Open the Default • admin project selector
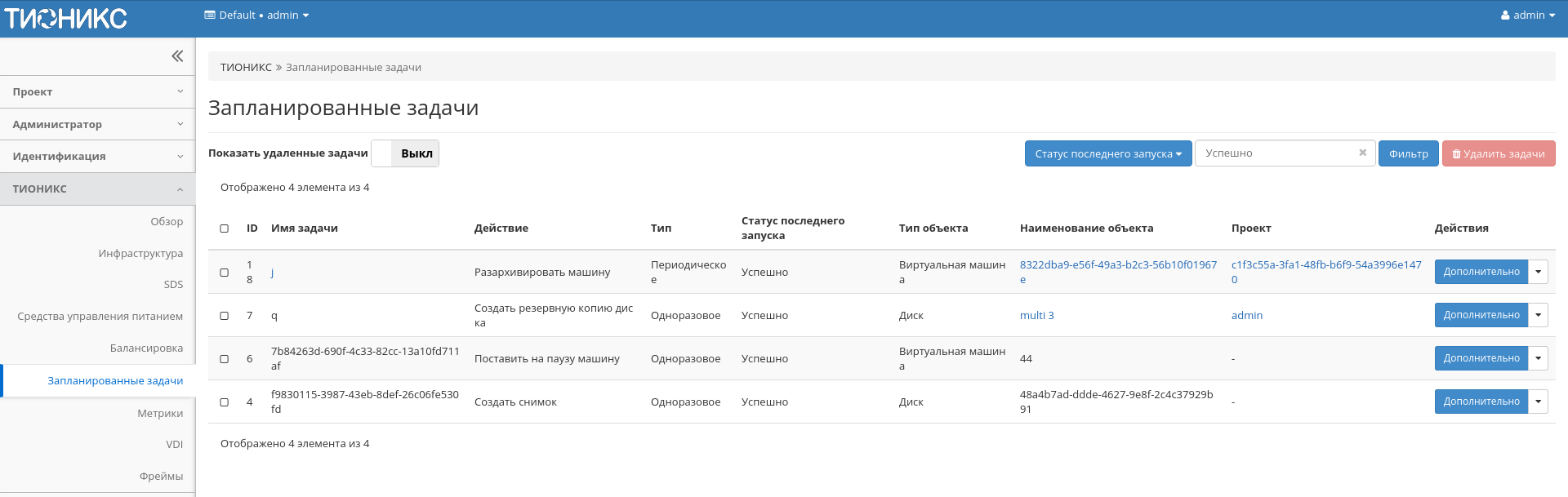This screenshot has width=1568, height=497. coord(256,16)
